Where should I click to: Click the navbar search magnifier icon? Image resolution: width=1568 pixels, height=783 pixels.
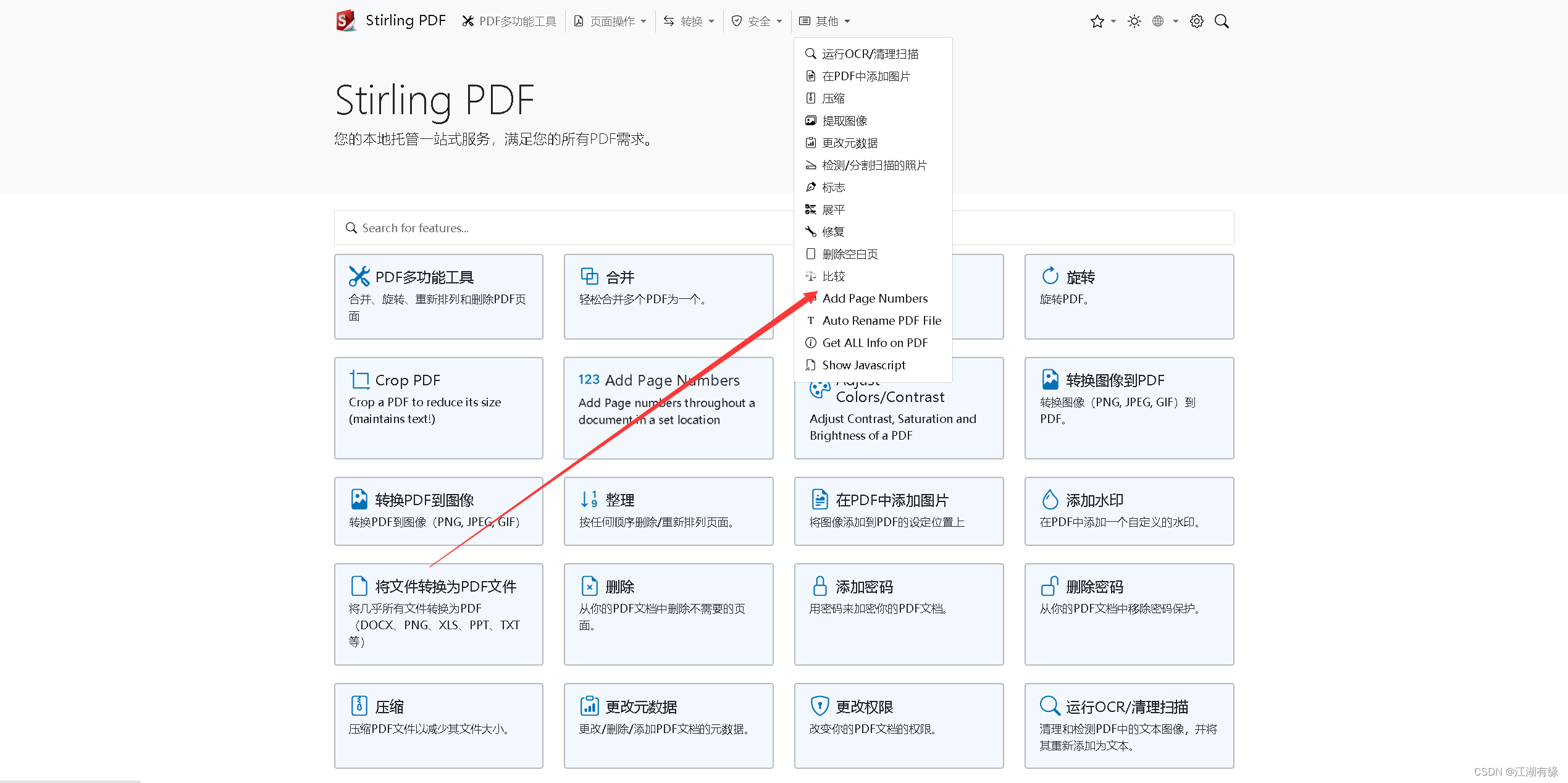1222,22
